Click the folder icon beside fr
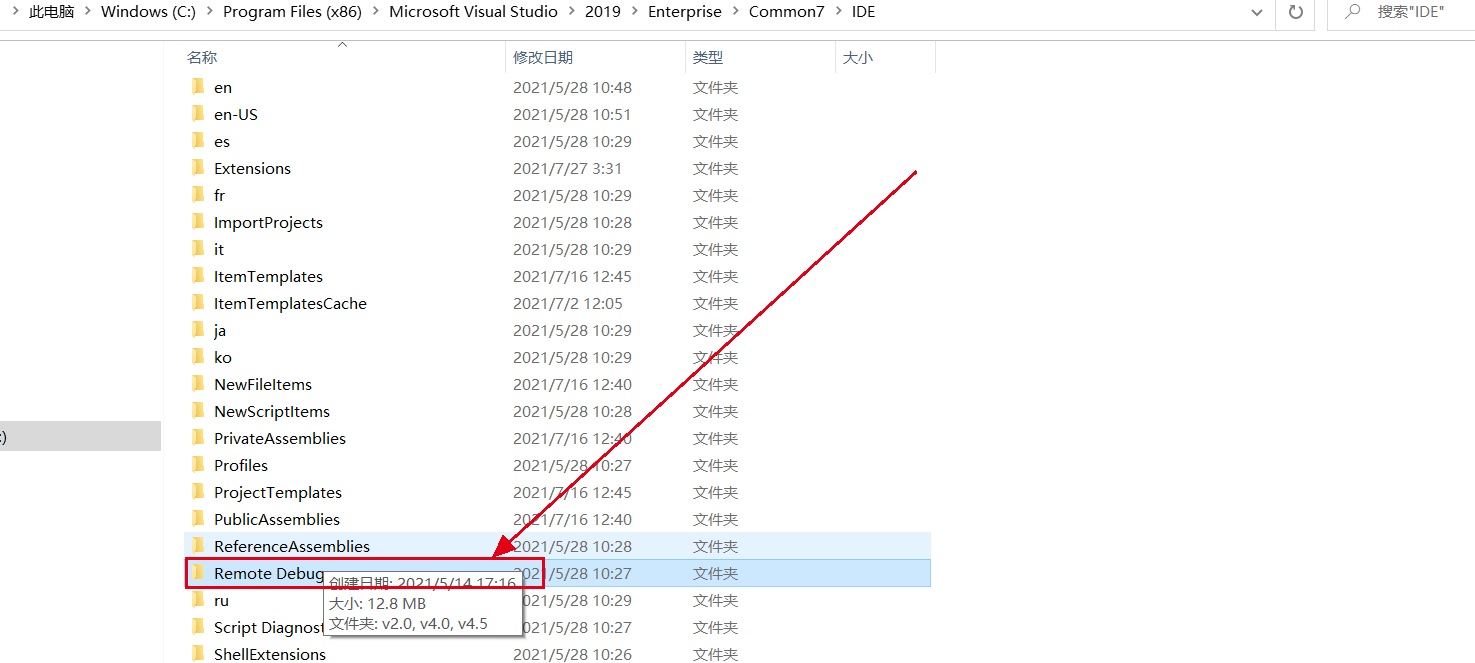This screenshot has width=1475, height=663. click(x=197, y=195)
